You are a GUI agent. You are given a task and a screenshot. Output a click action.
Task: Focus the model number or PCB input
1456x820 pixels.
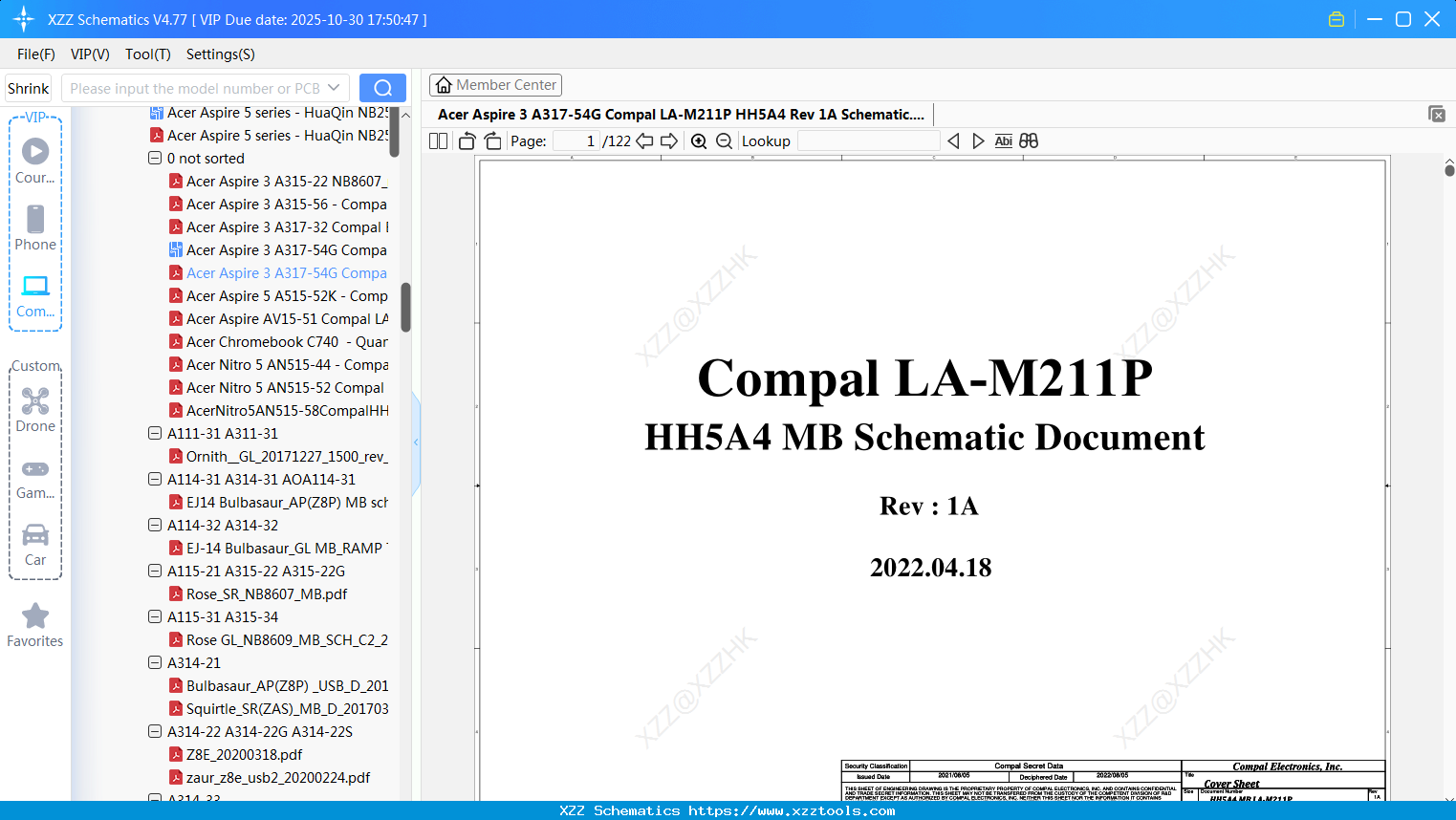click(195, 88)
